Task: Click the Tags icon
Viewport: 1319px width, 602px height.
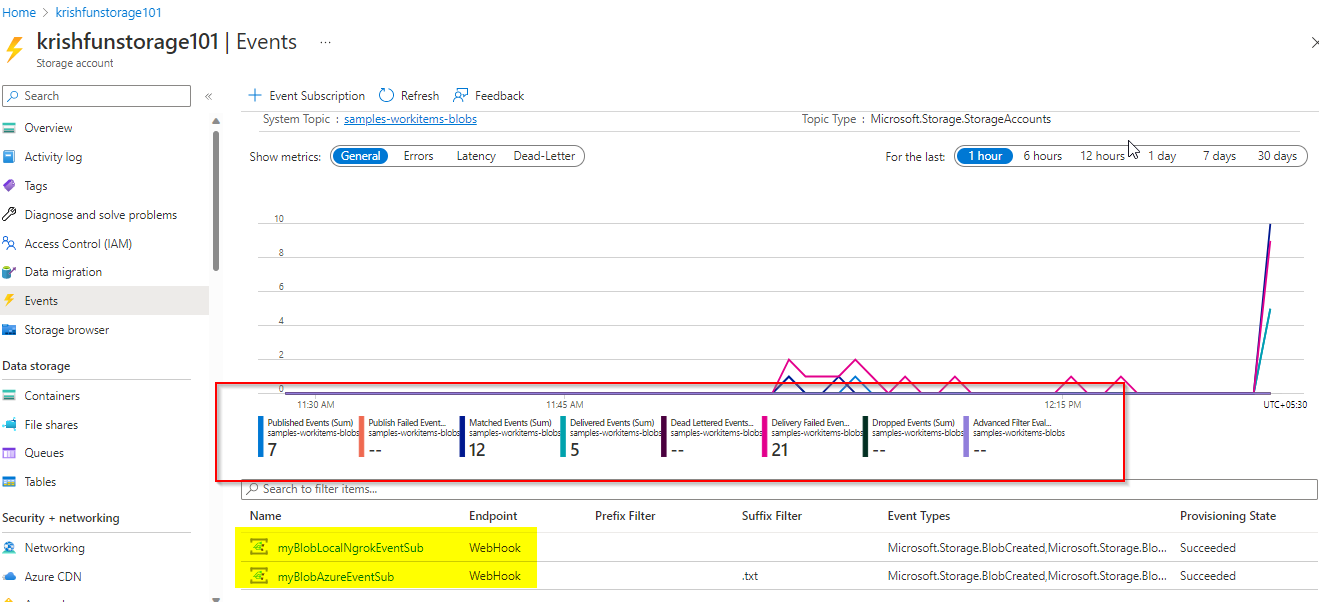Action: tap(10, 186)
